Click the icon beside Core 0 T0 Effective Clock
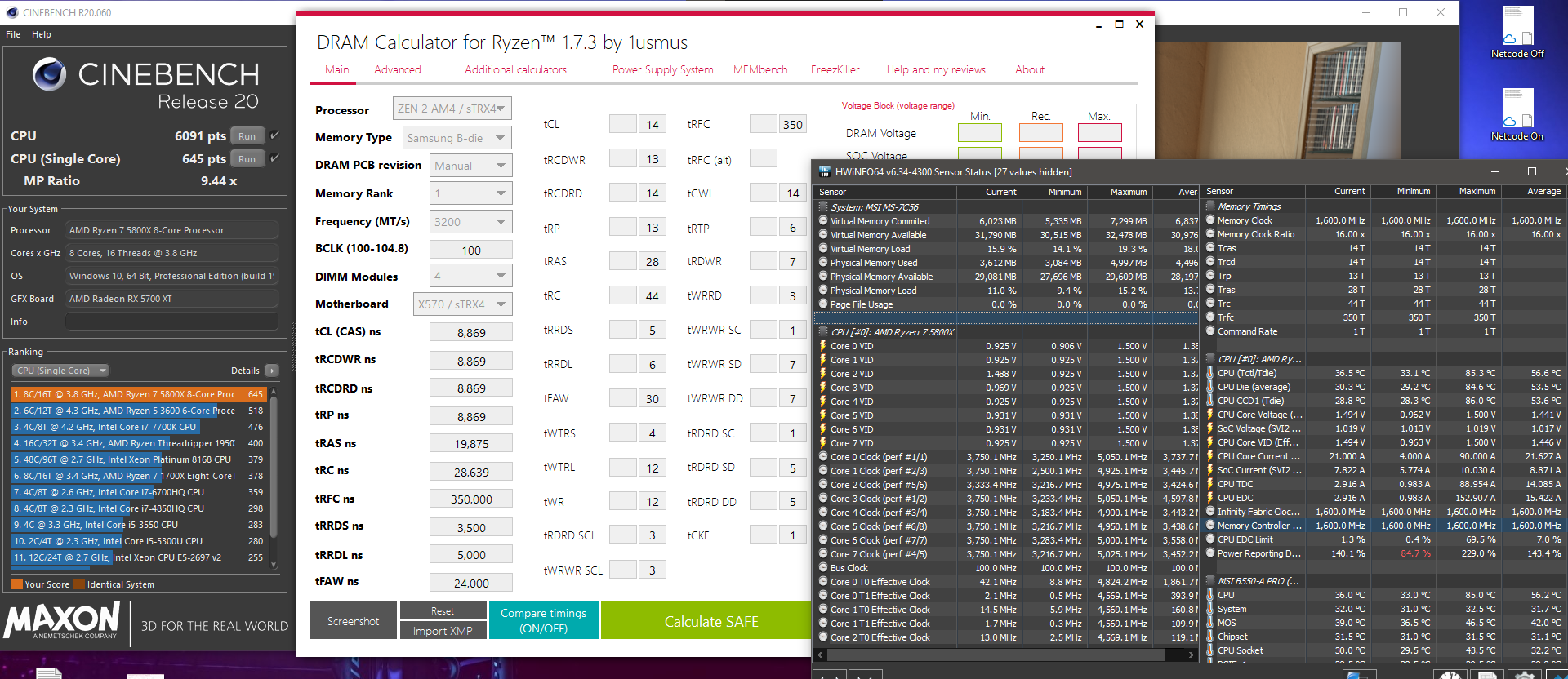The image size is (1568, 679). (x=823, y=582)
